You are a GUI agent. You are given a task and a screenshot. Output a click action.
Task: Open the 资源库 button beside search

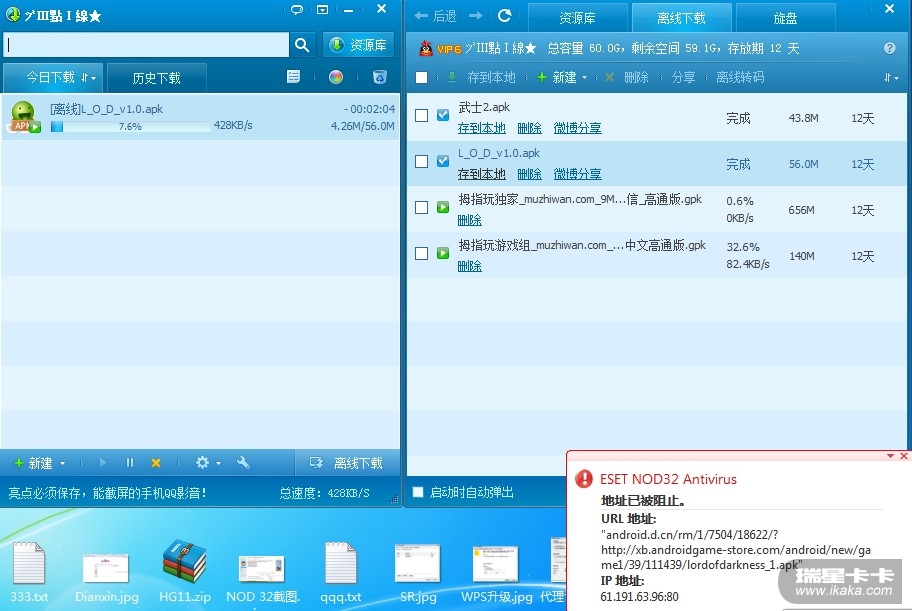click(358, 45)
